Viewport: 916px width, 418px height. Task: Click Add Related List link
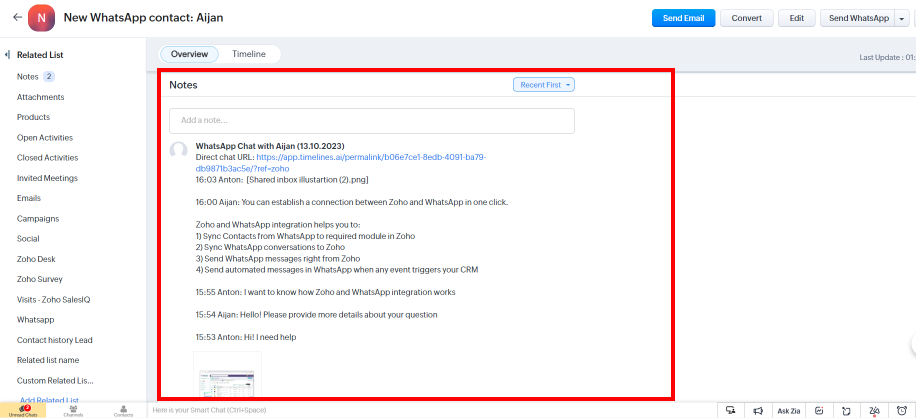[50, 400]
